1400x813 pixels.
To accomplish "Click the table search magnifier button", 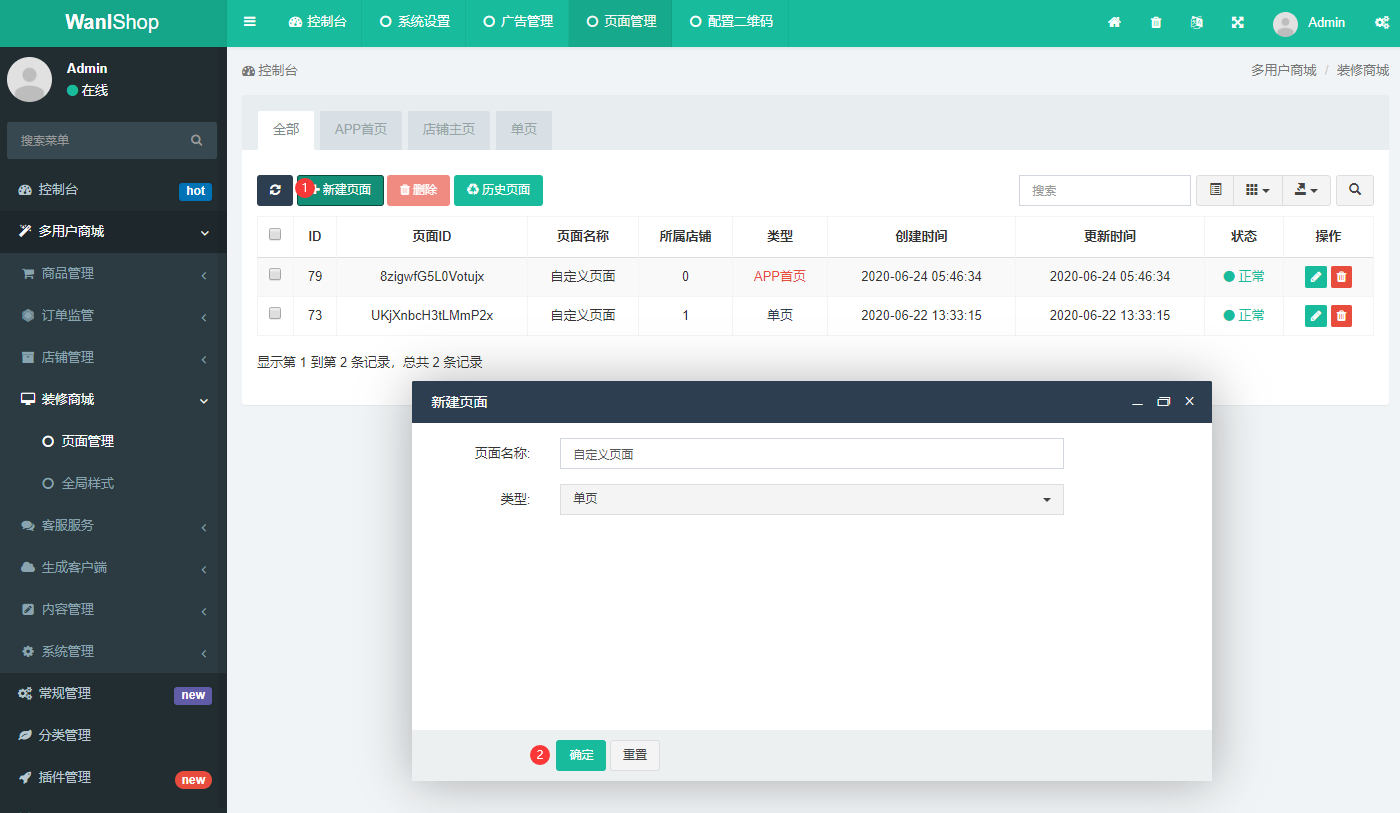I will [x=1355, y=190].
